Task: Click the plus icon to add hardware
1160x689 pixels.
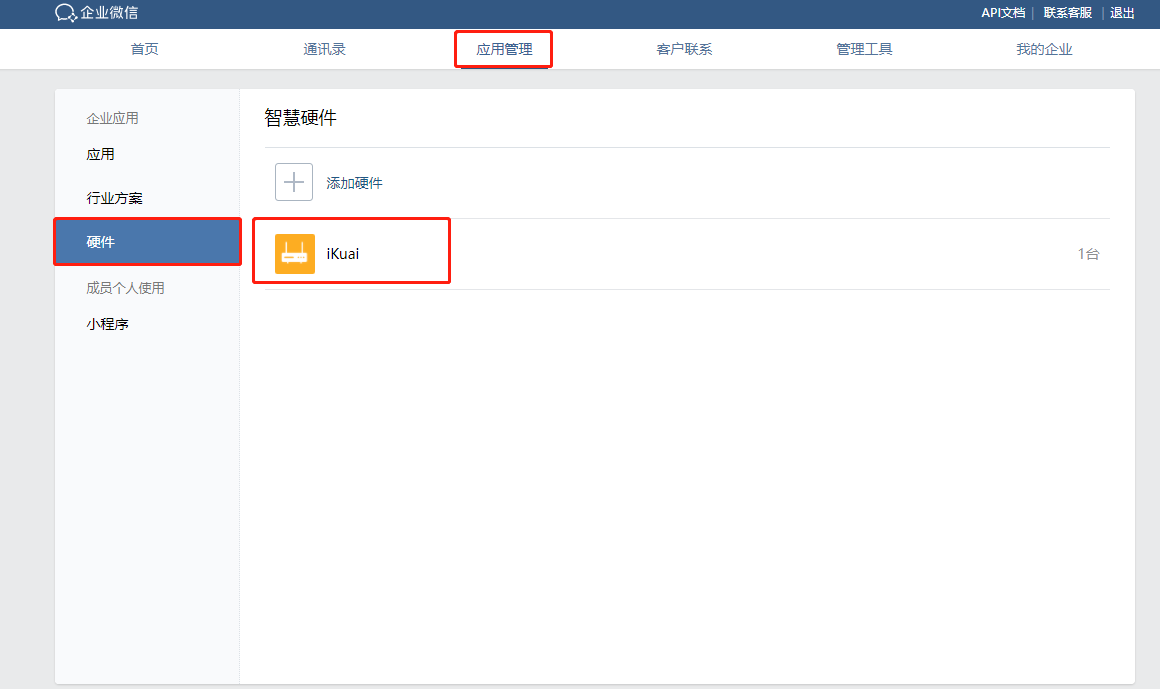Action: tap(294, 182)
